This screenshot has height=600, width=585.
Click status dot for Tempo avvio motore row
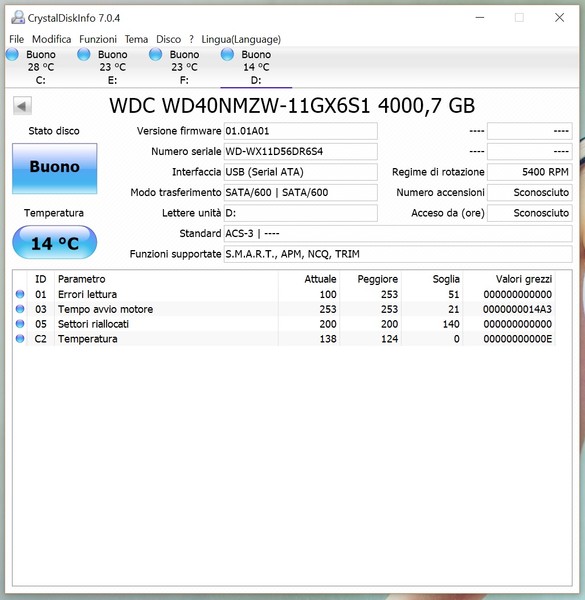20,309
